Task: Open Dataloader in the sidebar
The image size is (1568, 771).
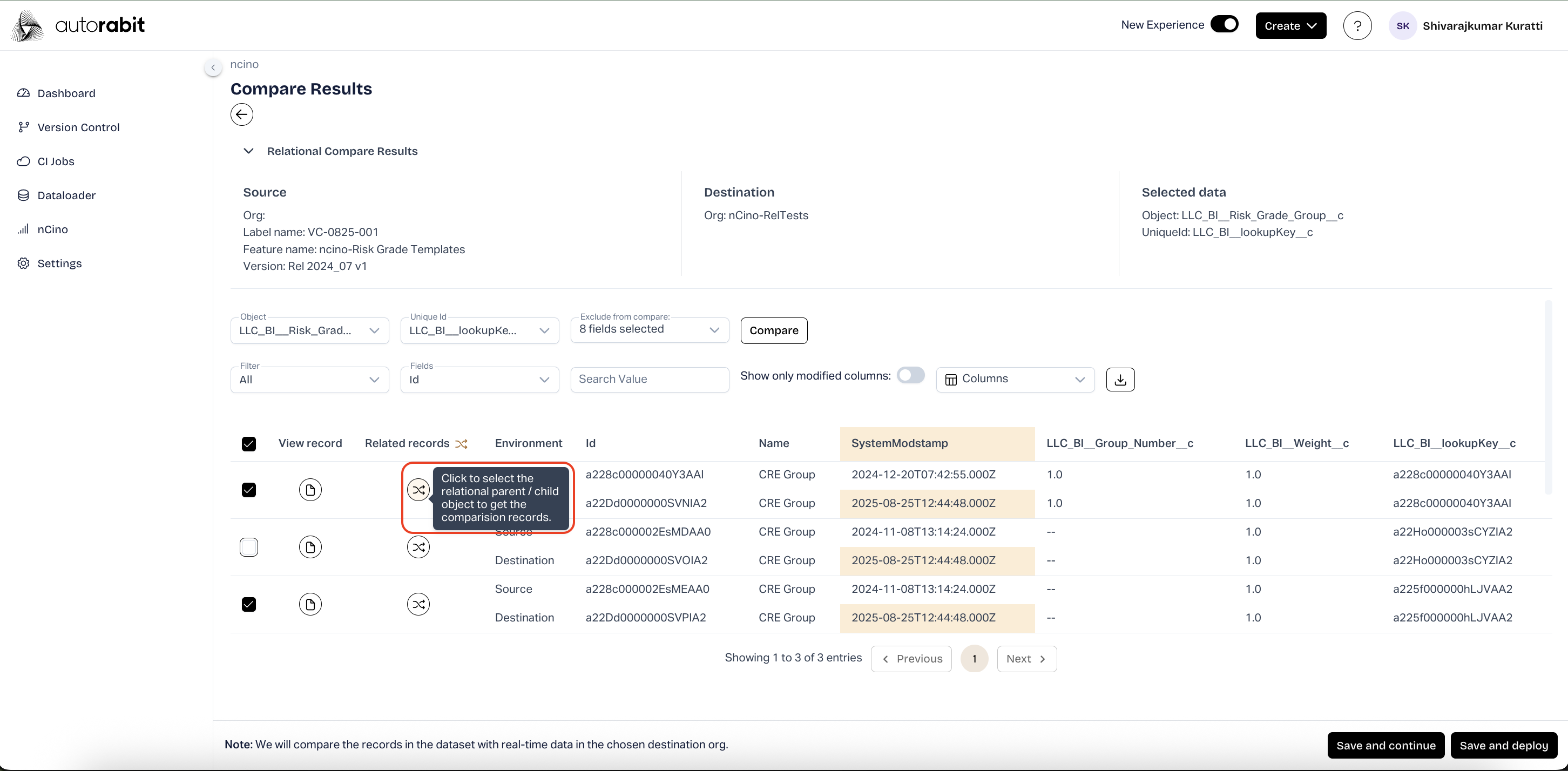Action: [x=66, y=195]
